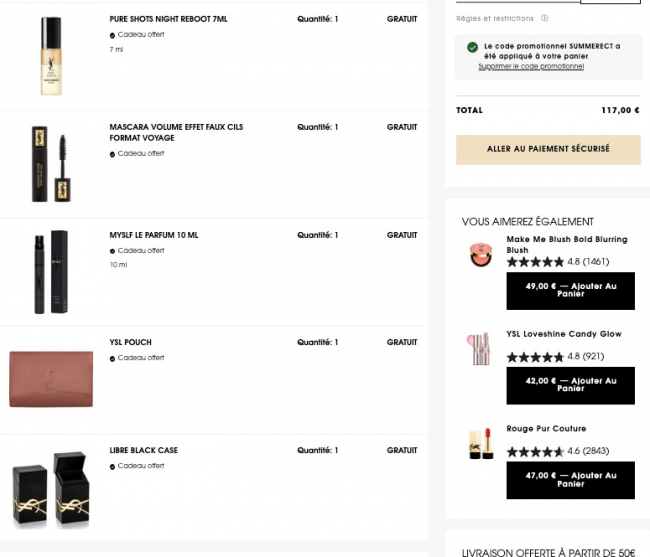
Task: Click the info icon beside Règles et restrictions
Action: tap(545, 18)
